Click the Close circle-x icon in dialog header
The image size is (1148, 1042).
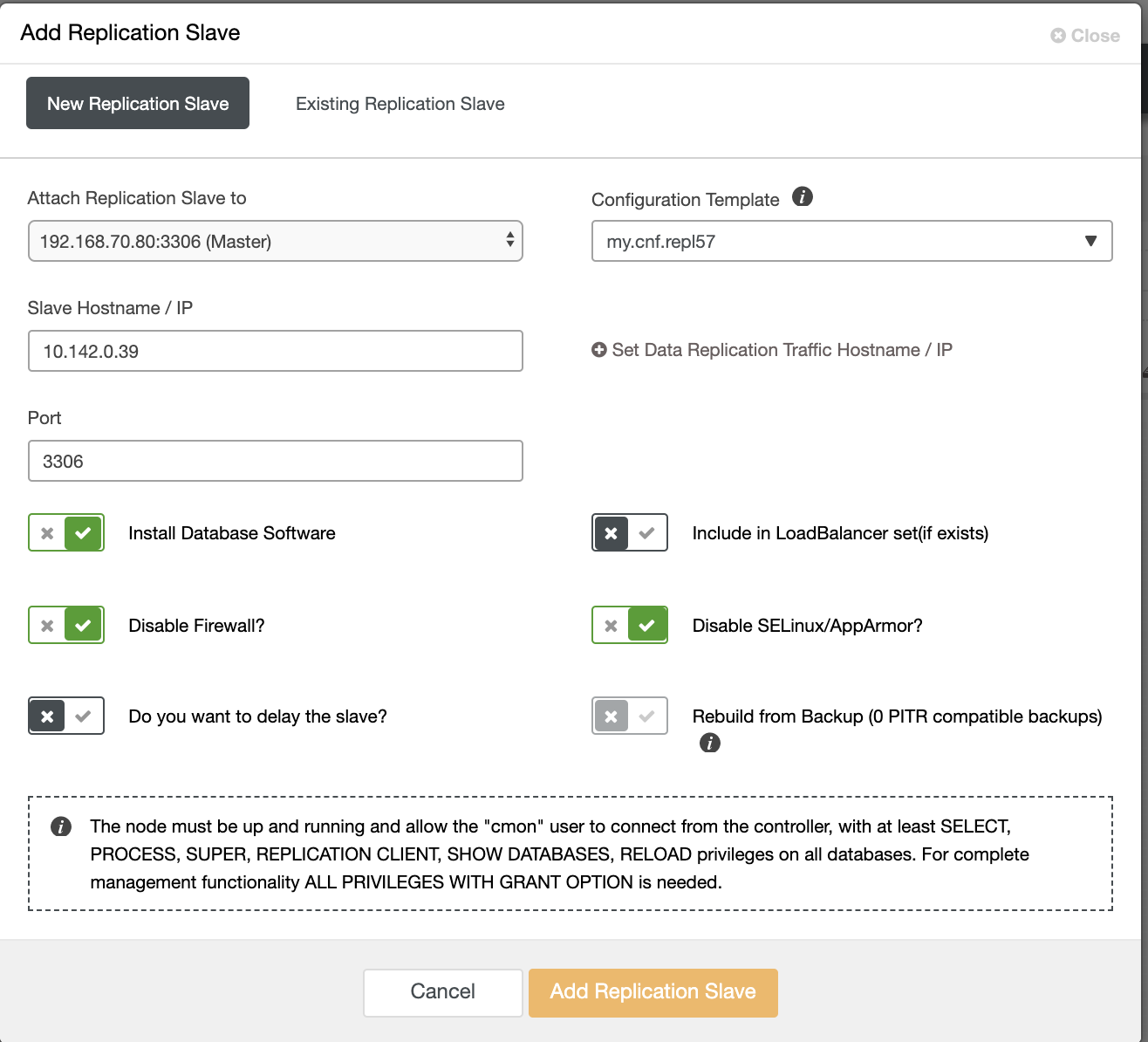(x=1058, y=36)
